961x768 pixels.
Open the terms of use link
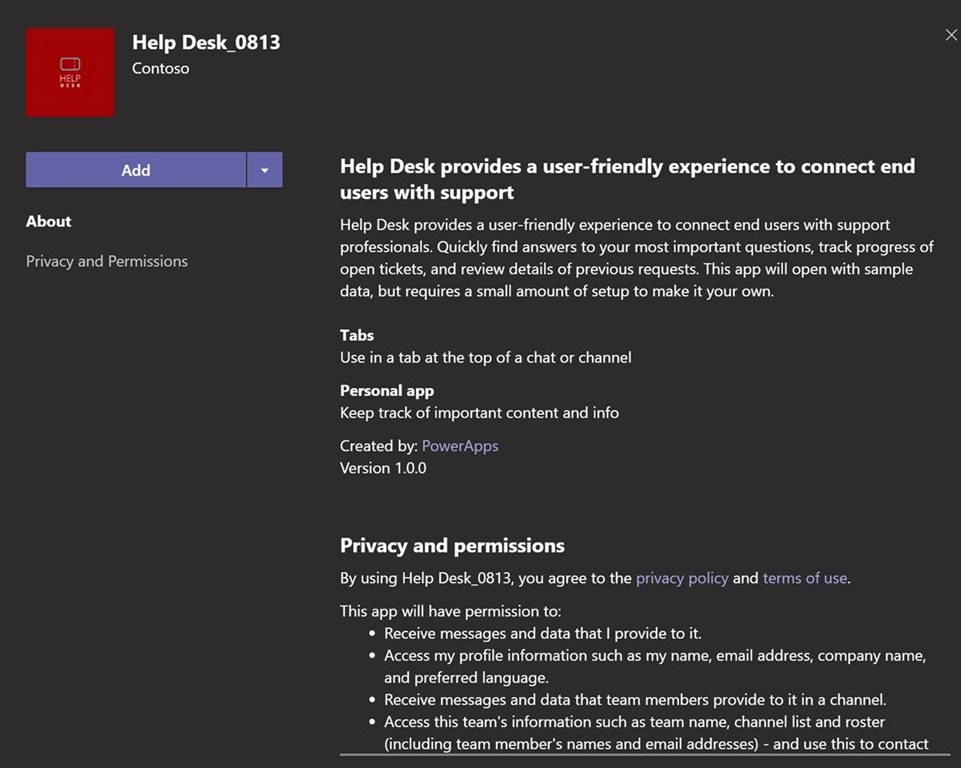tap(805, 578)
